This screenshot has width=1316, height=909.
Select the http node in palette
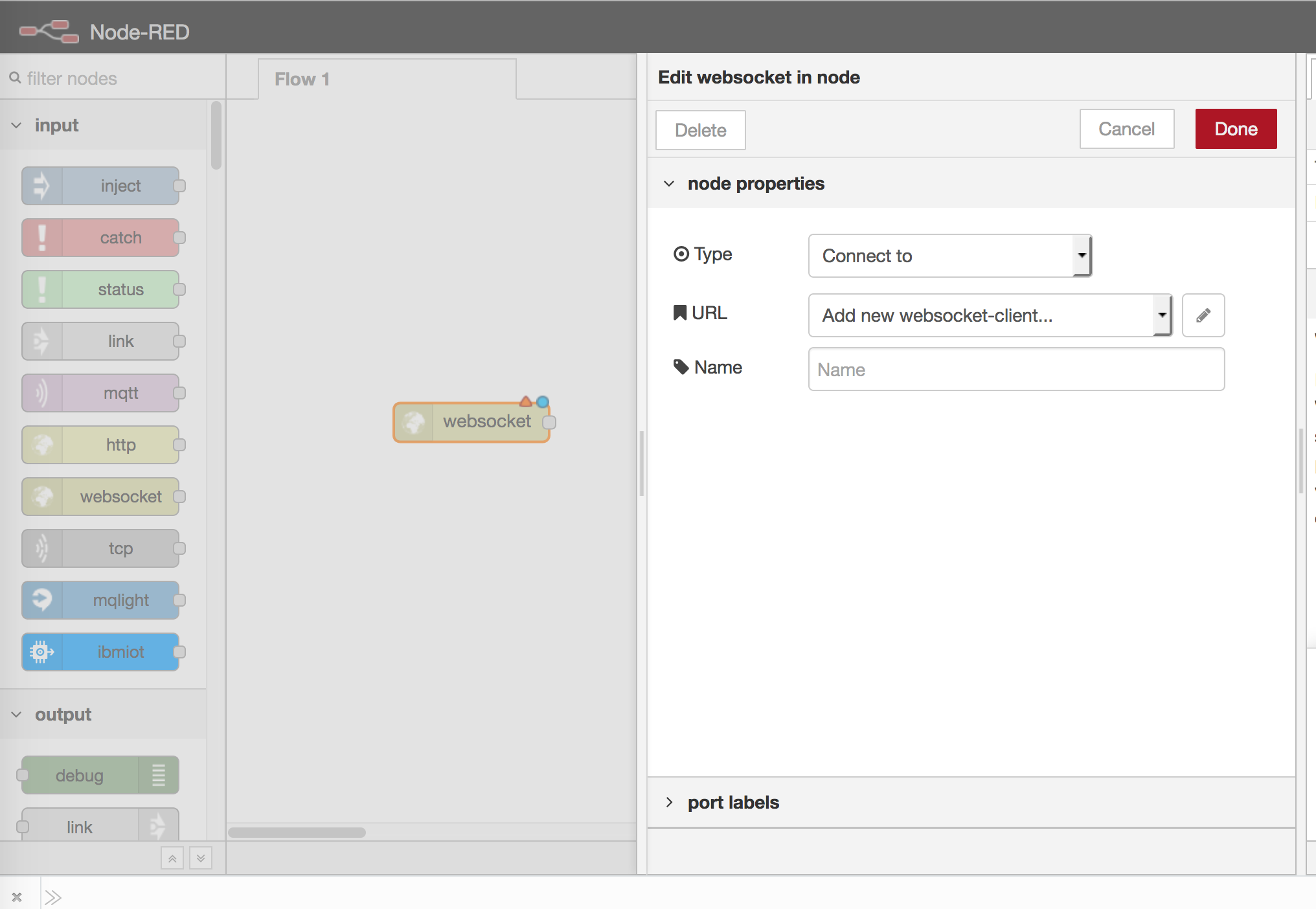[x=100, y=445]
